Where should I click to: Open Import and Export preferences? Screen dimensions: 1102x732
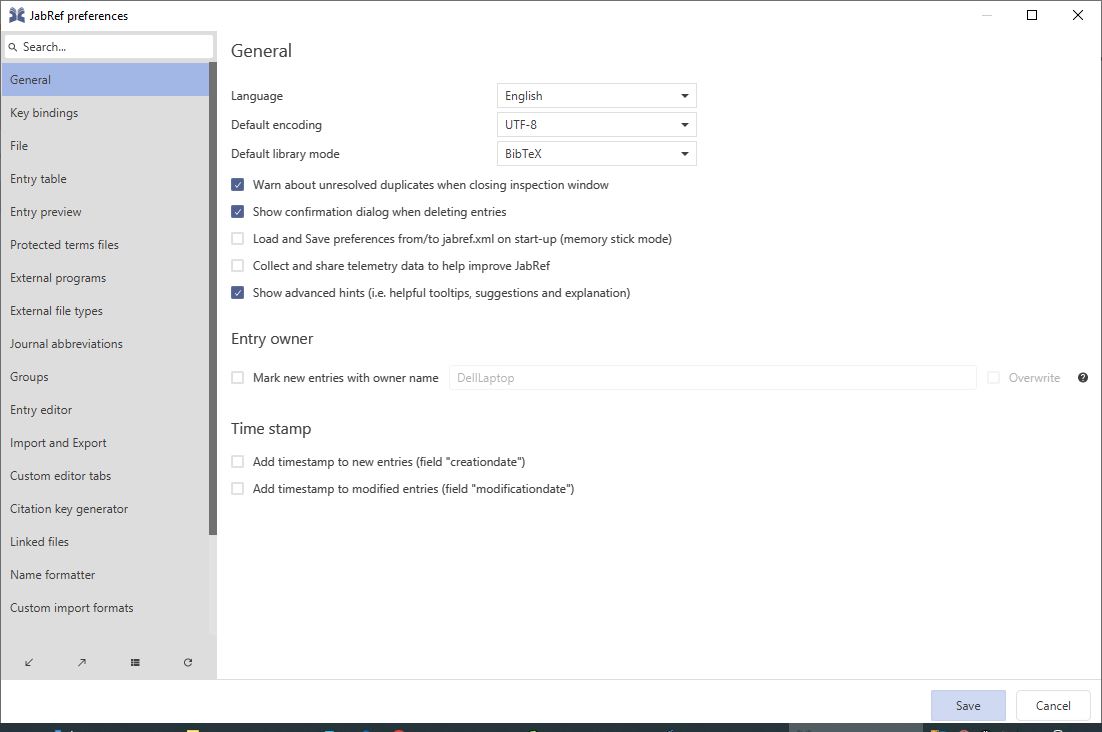point(105,443)
